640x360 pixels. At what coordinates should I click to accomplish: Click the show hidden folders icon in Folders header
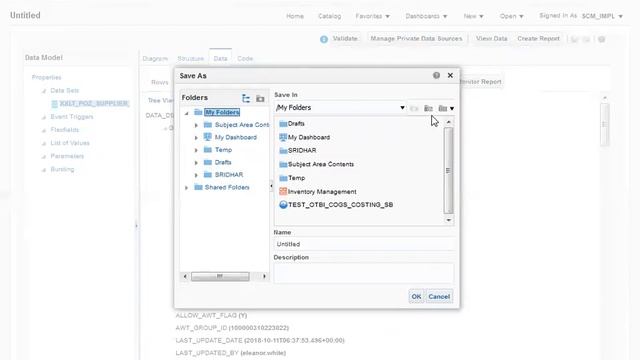(x=260, y=98)
